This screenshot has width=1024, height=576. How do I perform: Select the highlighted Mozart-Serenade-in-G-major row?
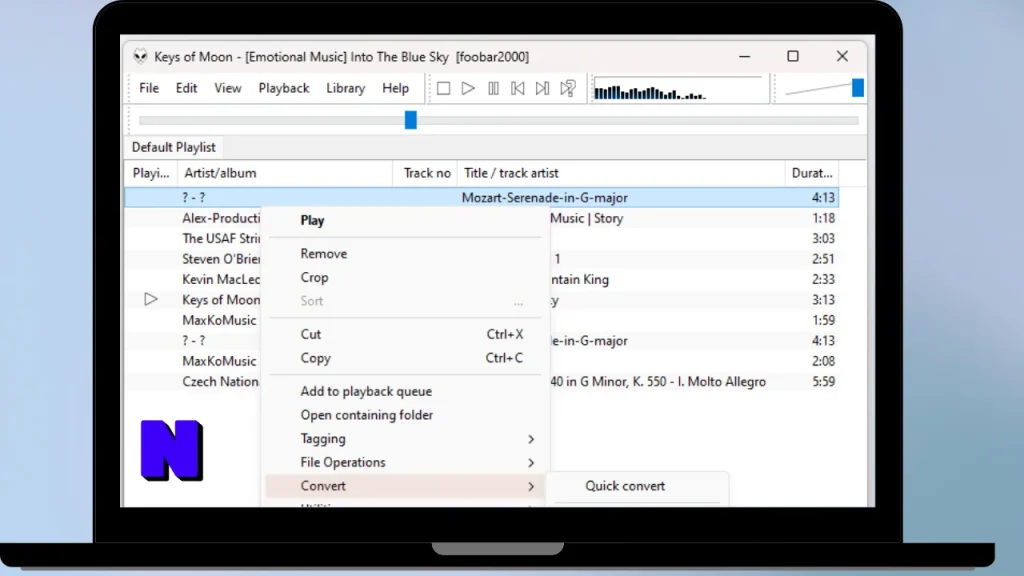pos(481,197)
